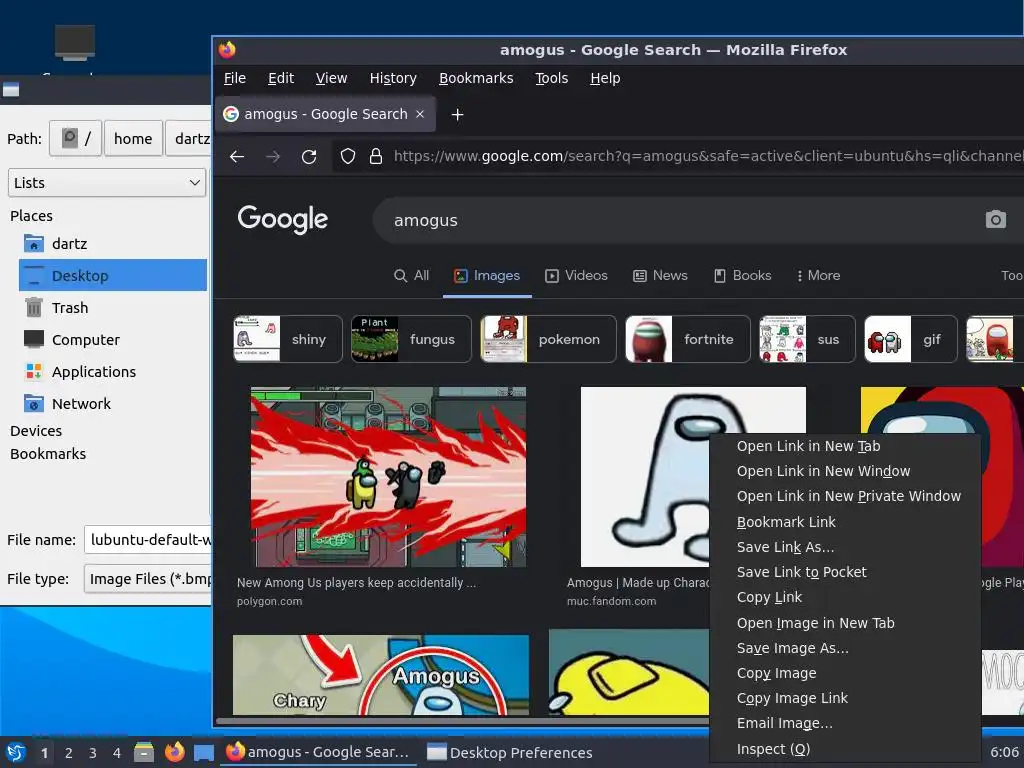The image size is (1024, 768).
Task: Search by image using camera icon
Action: click(x=995, y=219)
